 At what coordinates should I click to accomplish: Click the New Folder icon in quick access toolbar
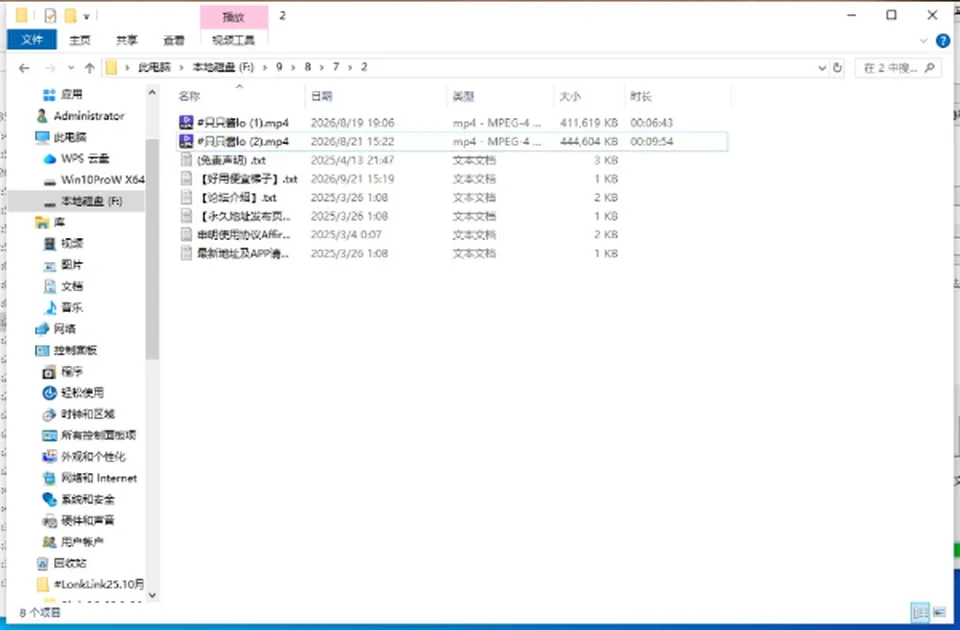point(70,15)
